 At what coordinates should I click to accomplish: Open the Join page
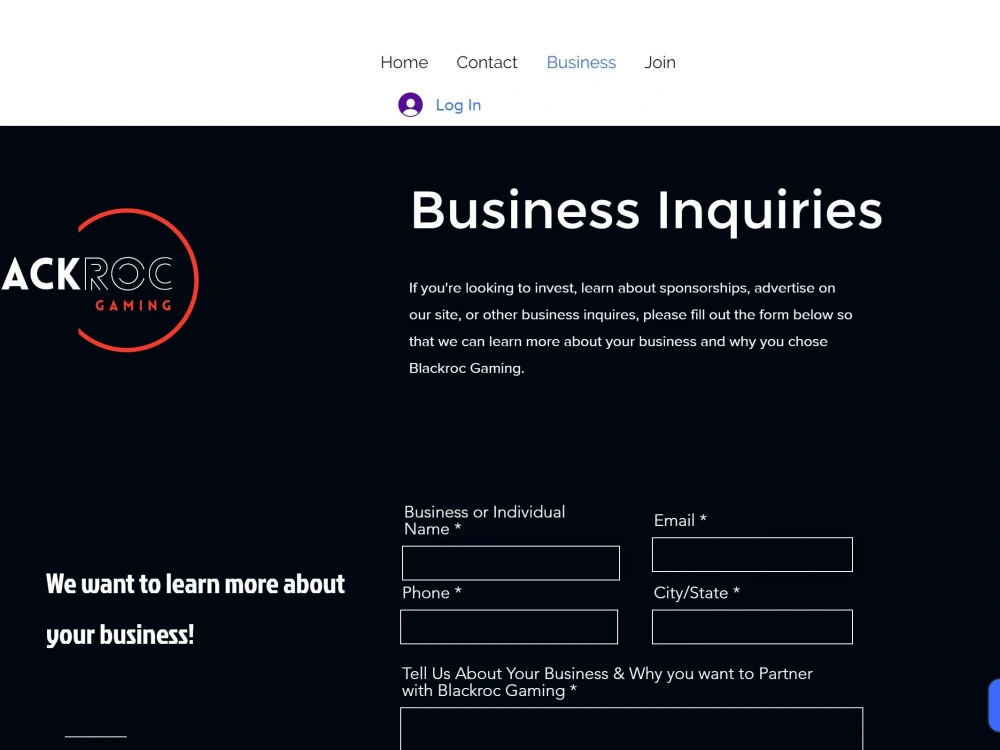(x=659, y=62)
